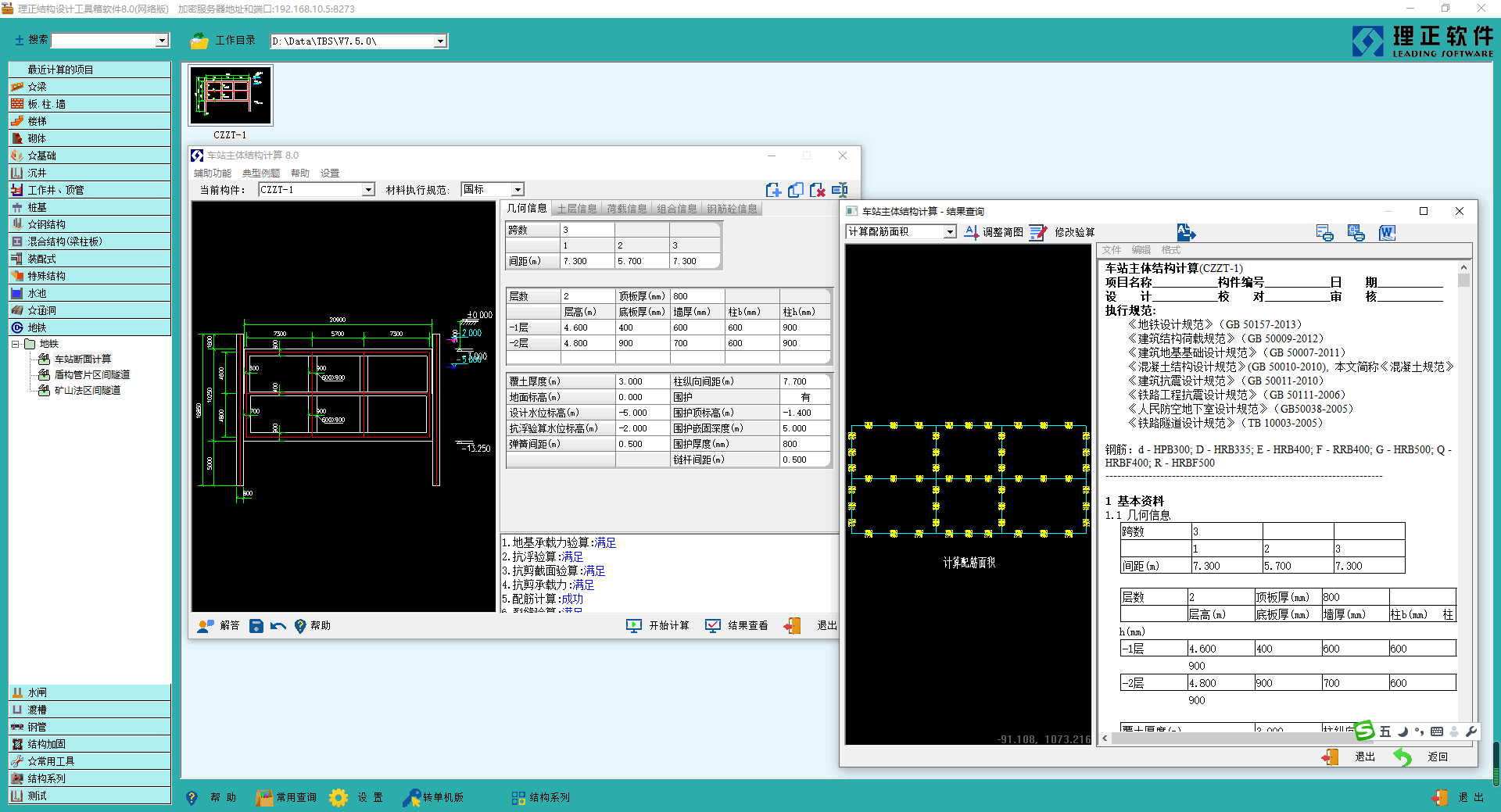
Task: Open the 当前构件 CZZT-1 dropdown
Action: click(367, 190)
